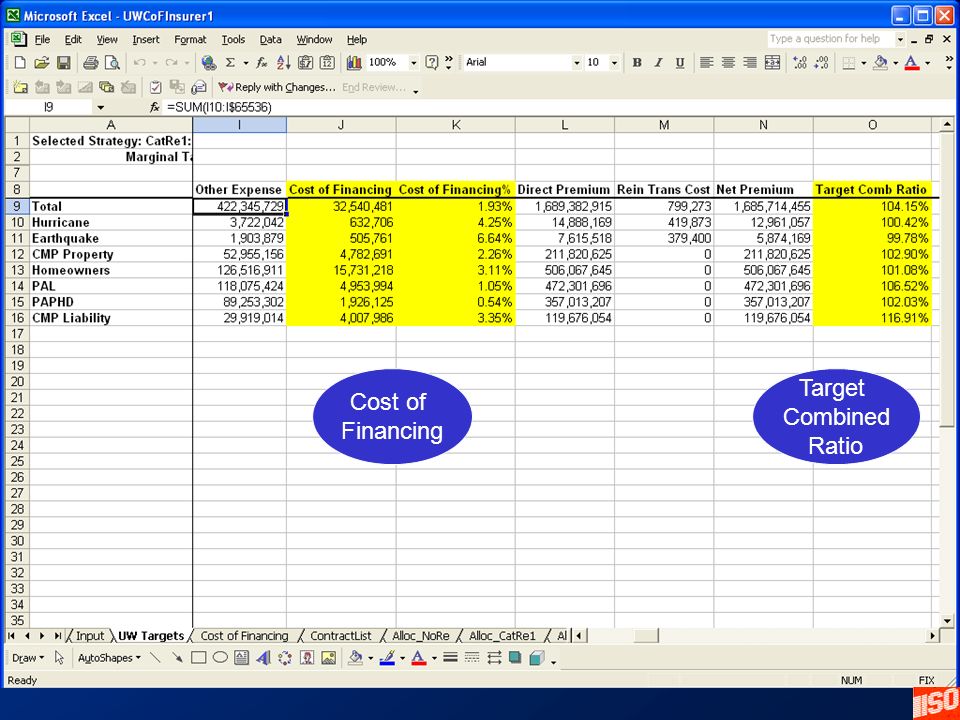This screenshot has width=960, height=720.
Task: Select column J header
Action: [341, 125]
